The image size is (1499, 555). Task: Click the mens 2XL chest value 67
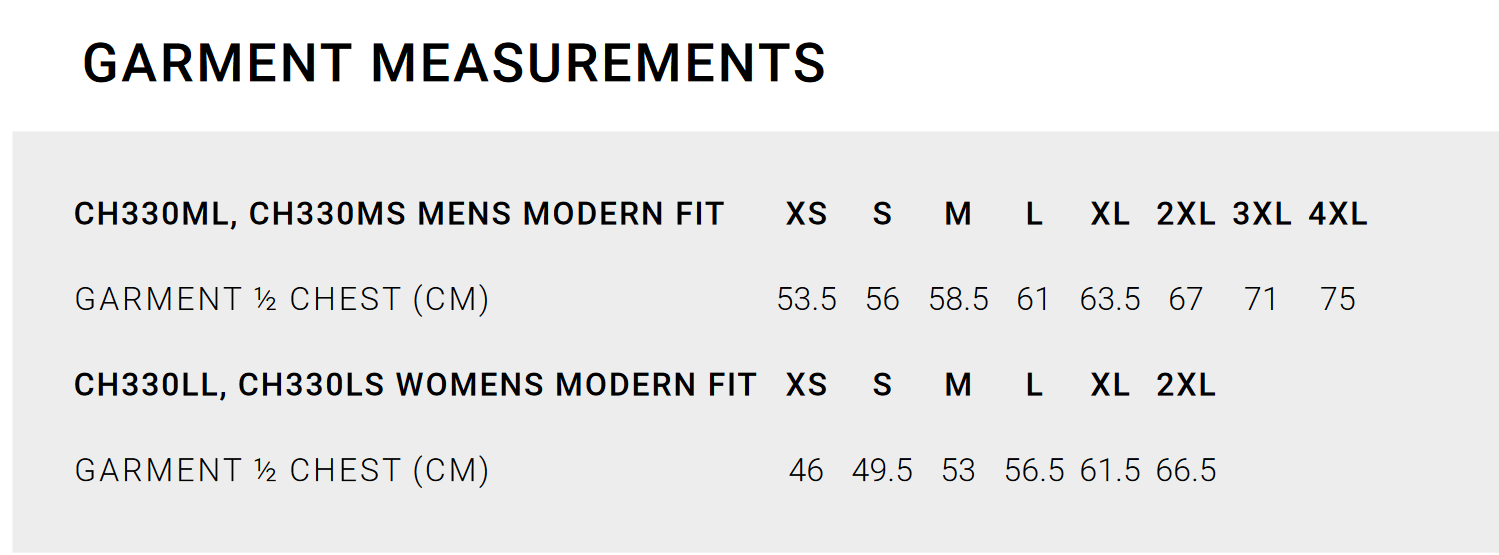click(1186, 299)
